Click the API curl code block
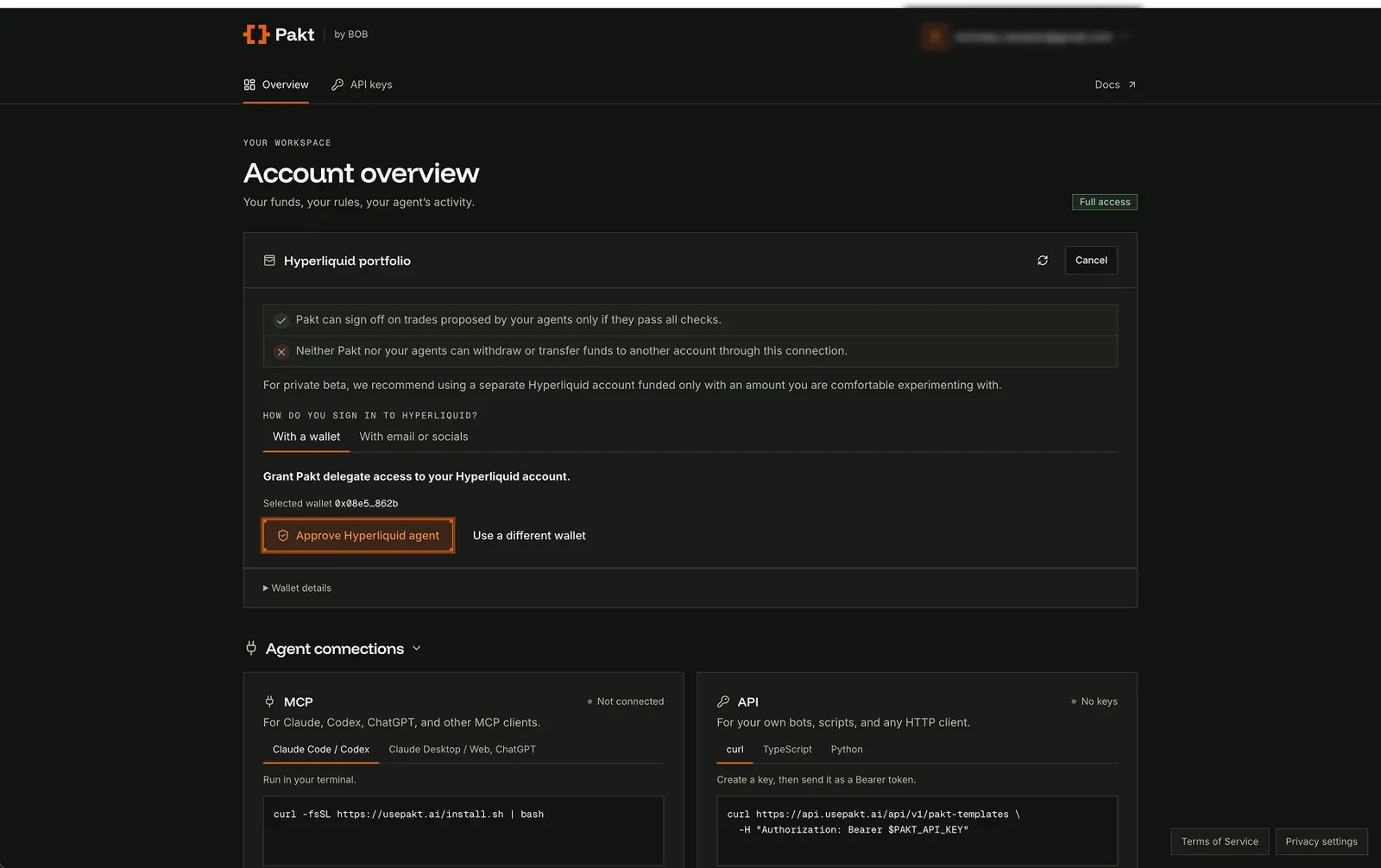 pos(917,830)
